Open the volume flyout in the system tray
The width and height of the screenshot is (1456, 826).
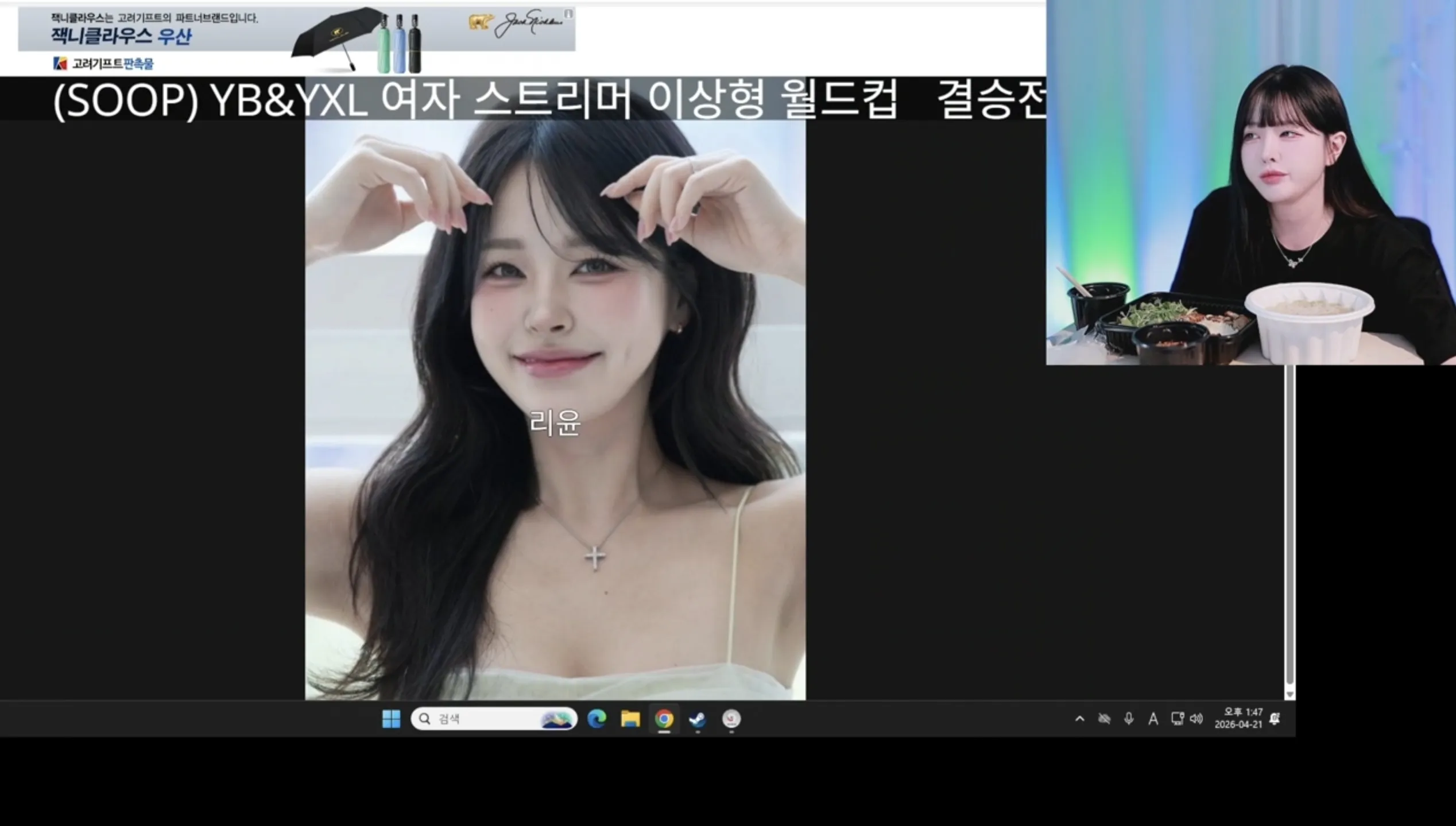[1197, 719]
